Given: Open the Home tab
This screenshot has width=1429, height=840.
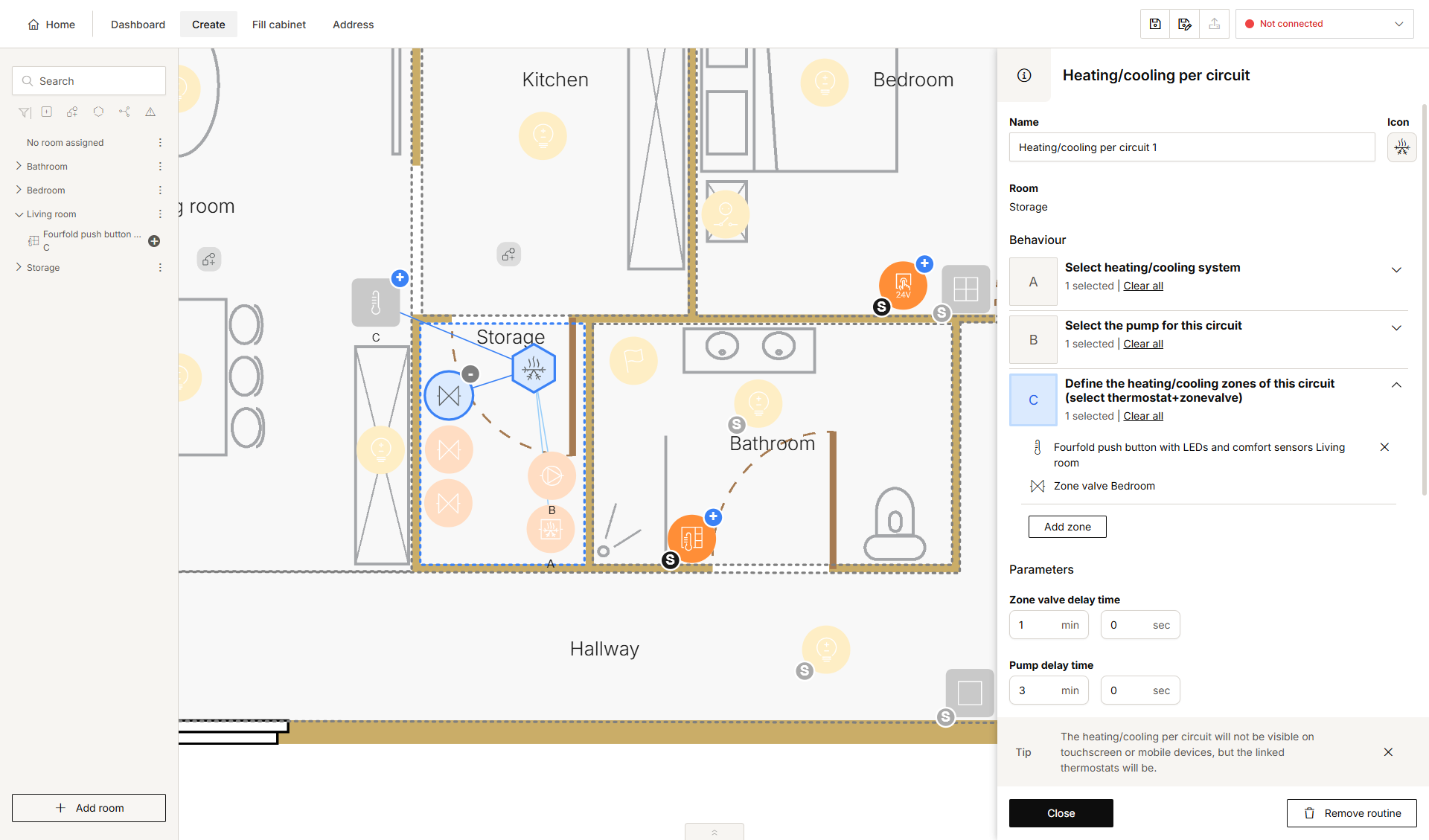Looking at the screenshot, I should pyautogui.click(x=51, y=25).
